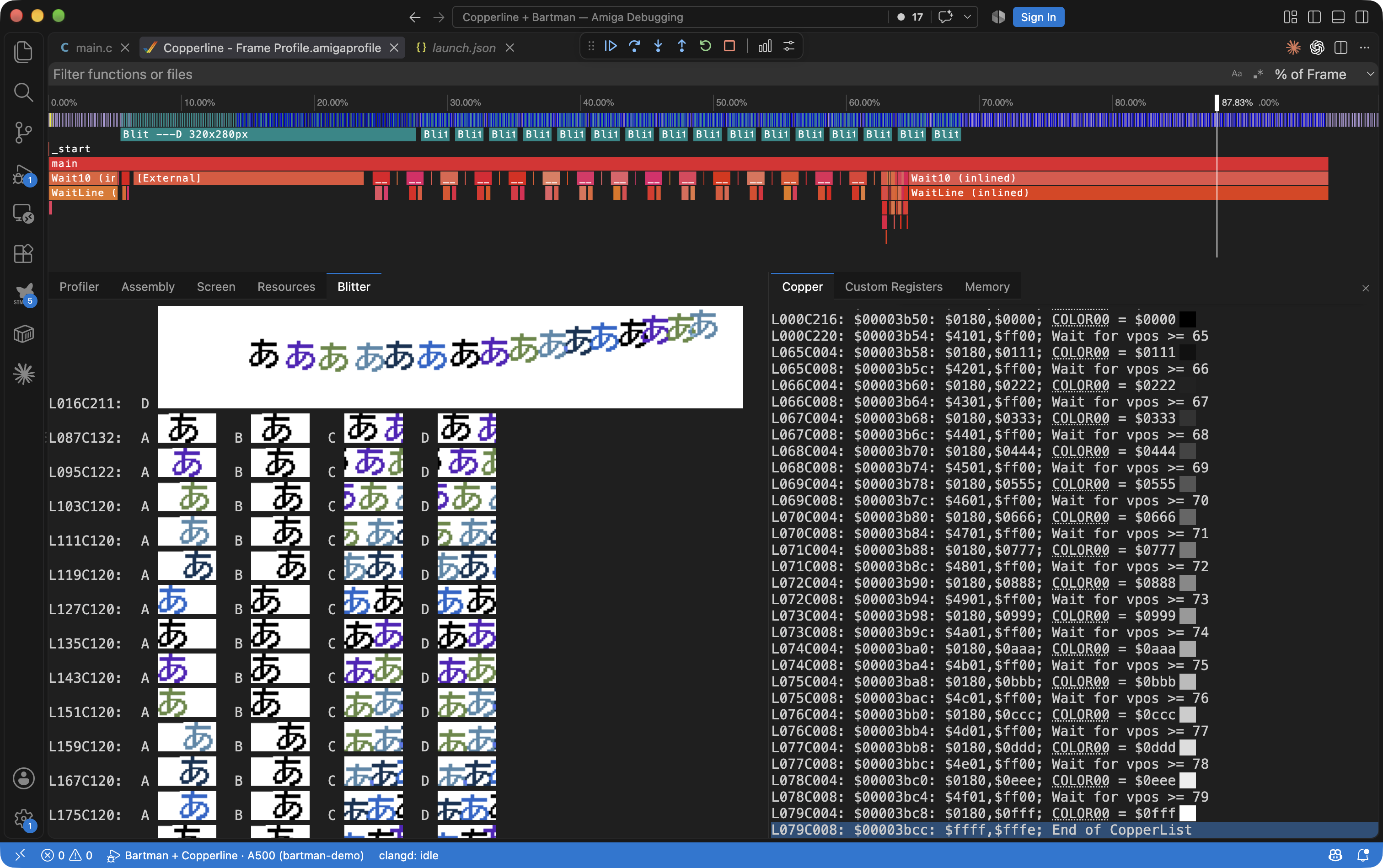The image size is (1383, 868).
Task: Close the Copperline Frame Profile tab
Action: pyautogui.click(x=394, y=48)
